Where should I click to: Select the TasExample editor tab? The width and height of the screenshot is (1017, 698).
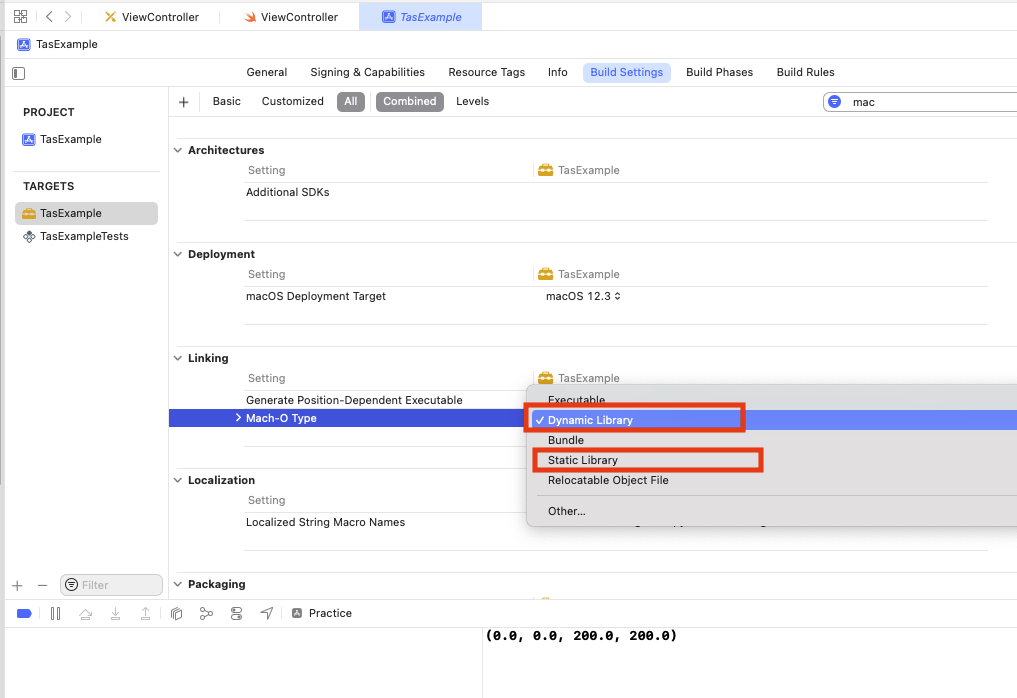(x=422, y=17)
